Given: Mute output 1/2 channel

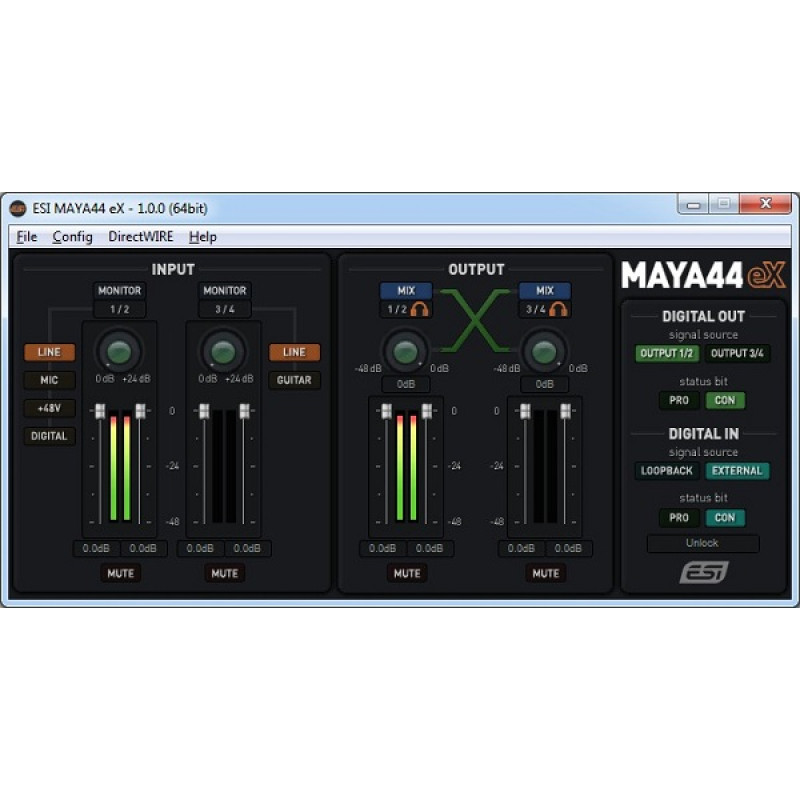Looking at the screenshot, I should point(407,573).
